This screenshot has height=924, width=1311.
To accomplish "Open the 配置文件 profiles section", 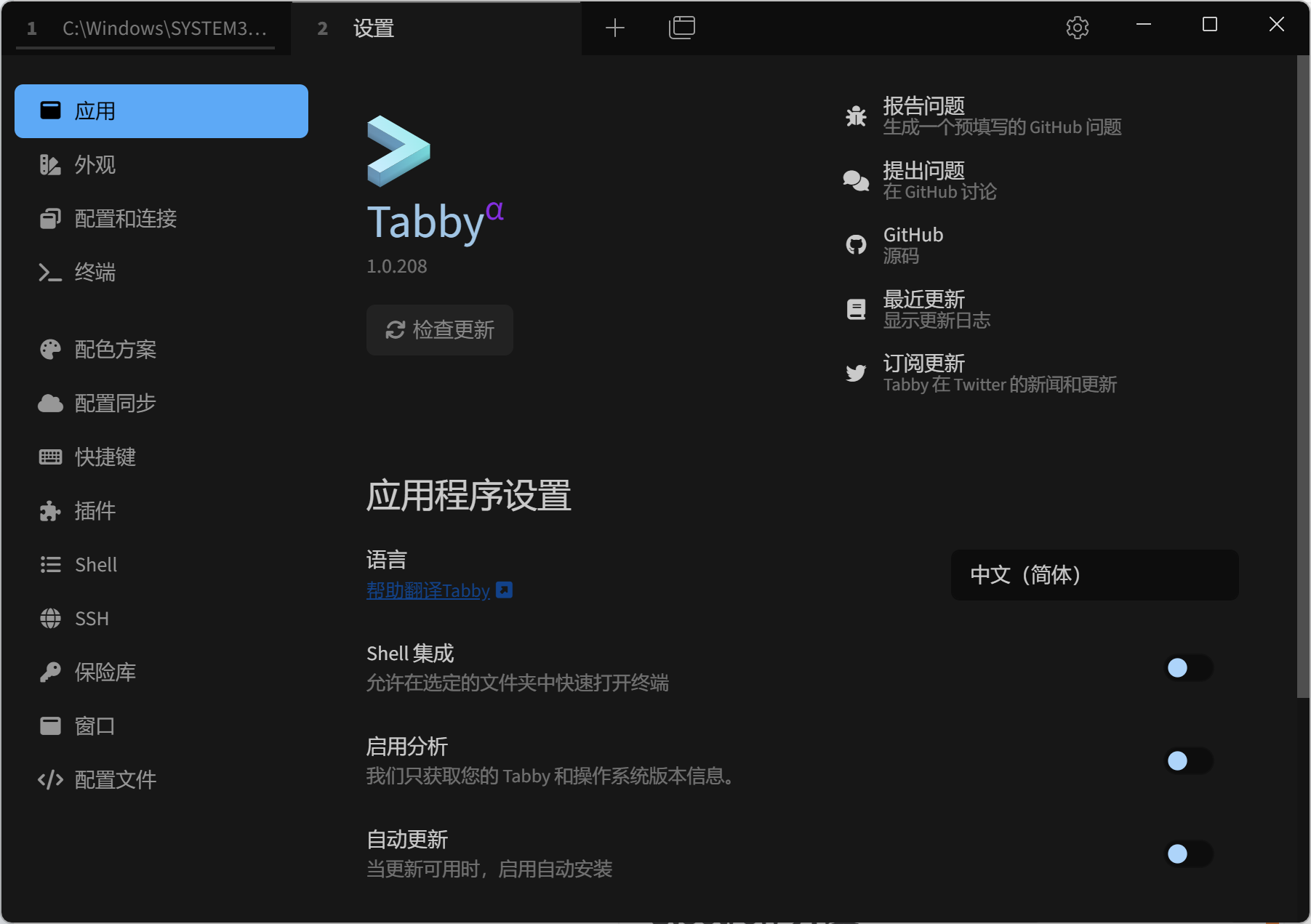I will tap(115, 779).
